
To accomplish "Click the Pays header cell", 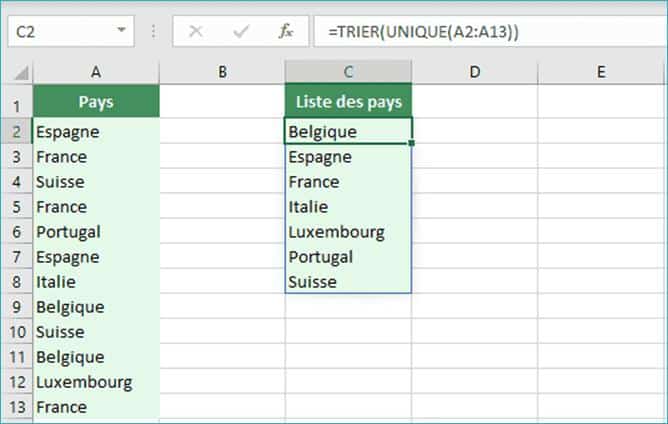I will [96, 101].
